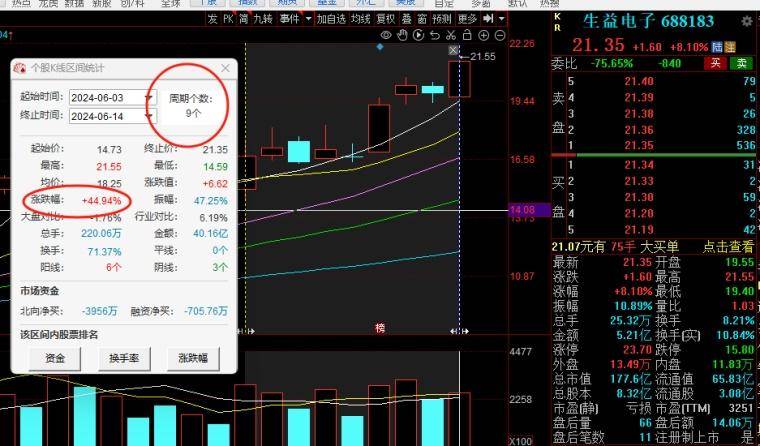The width and height of the screenshot is (760, 446).
Task: Click the 177.6亿 总市值 value
Action: [x=632, y=379]
